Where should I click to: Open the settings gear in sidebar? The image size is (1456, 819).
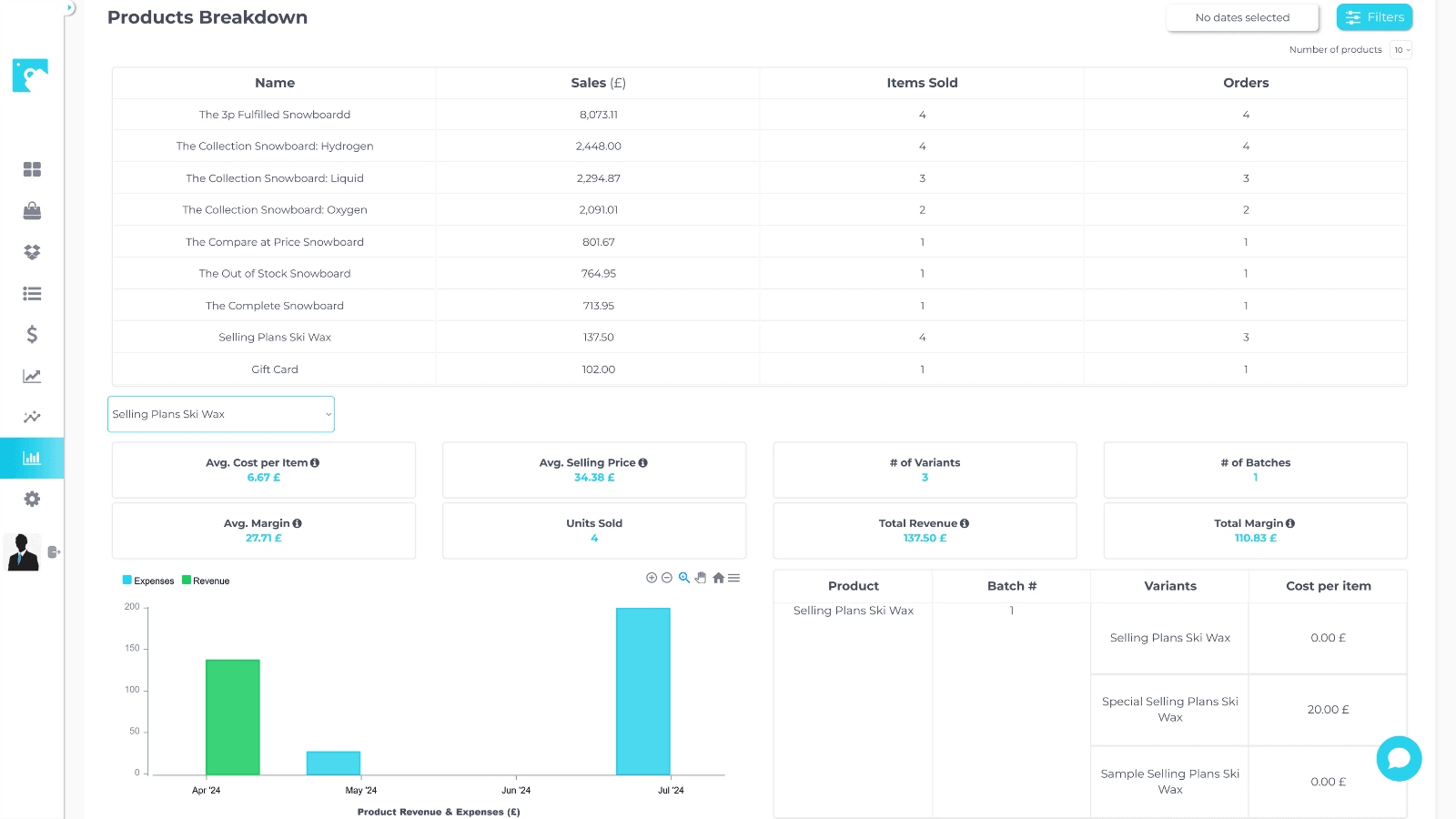pos(32,499)
